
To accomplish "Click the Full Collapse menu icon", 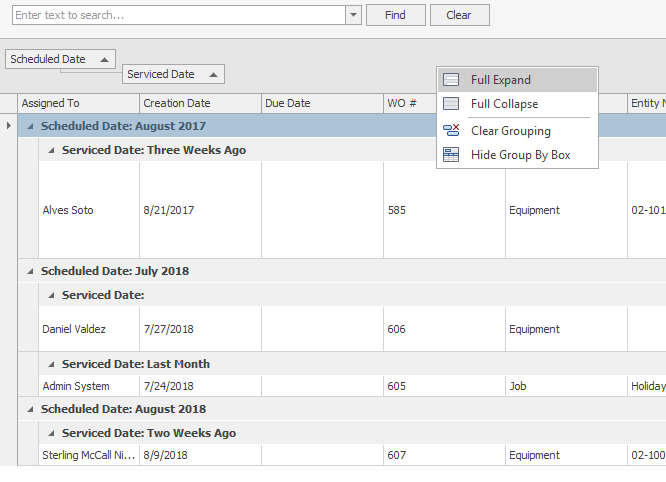I will click(x=451, y=104).
